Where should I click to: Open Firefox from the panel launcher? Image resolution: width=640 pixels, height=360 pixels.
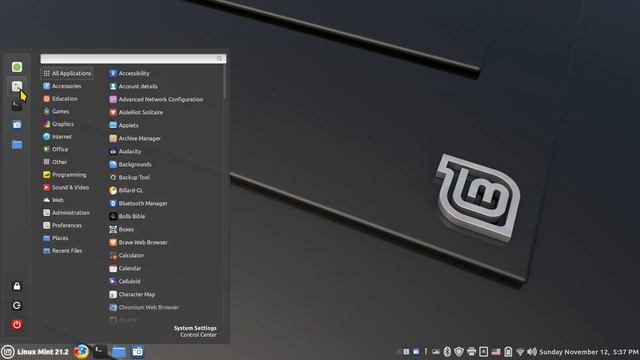[81, 352]
